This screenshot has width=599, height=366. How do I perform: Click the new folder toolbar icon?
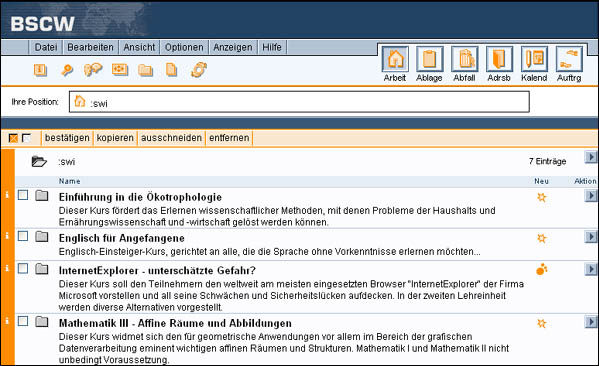(146, 70)
